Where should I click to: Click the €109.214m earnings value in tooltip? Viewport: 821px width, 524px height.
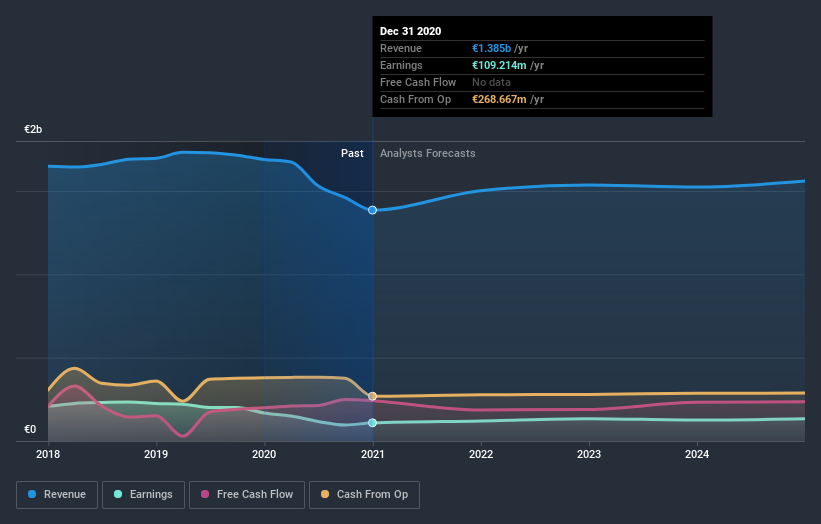[x=499, y=65]
